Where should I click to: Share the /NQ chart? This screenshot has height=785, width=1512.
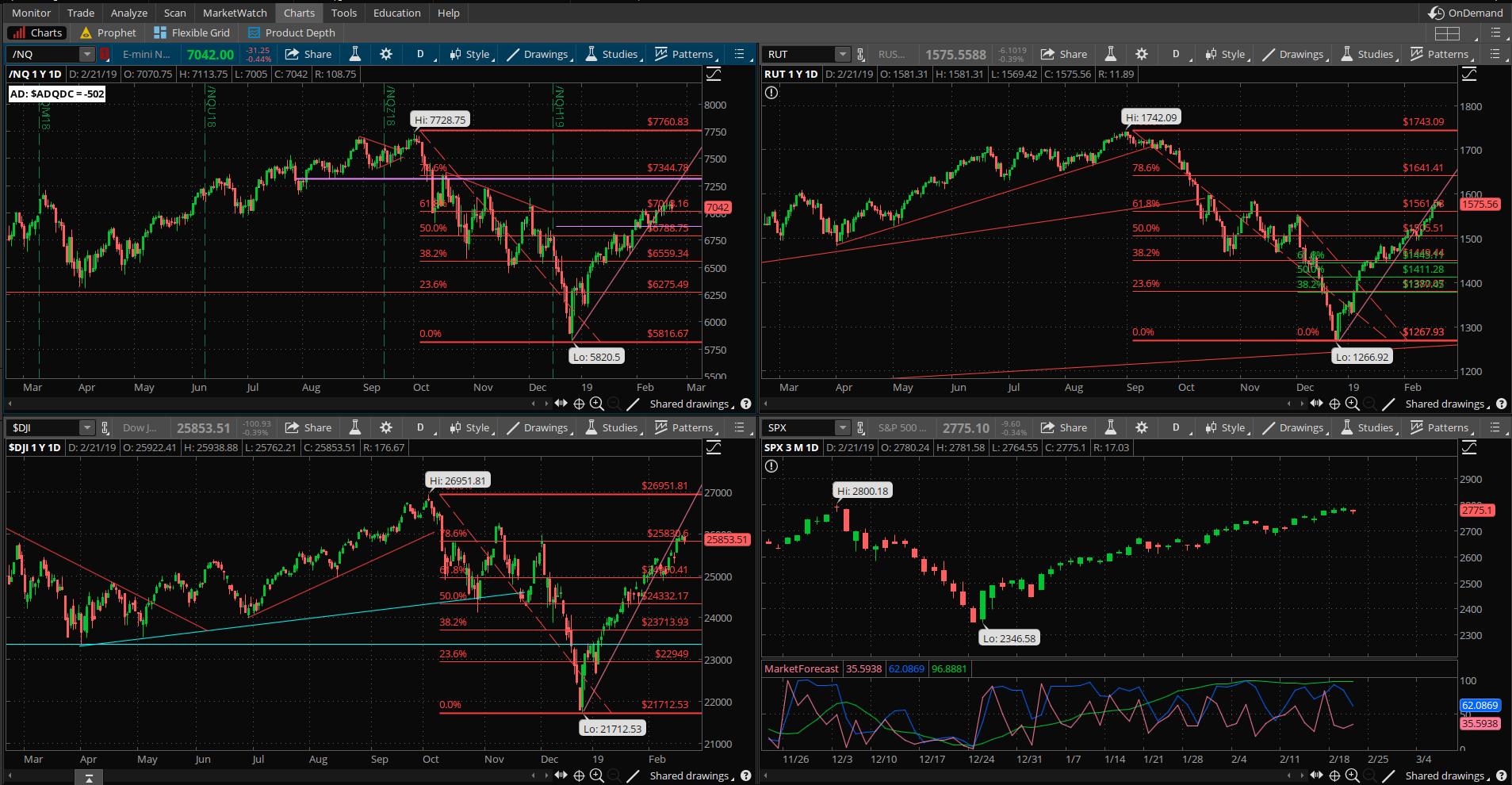(308, 54)
